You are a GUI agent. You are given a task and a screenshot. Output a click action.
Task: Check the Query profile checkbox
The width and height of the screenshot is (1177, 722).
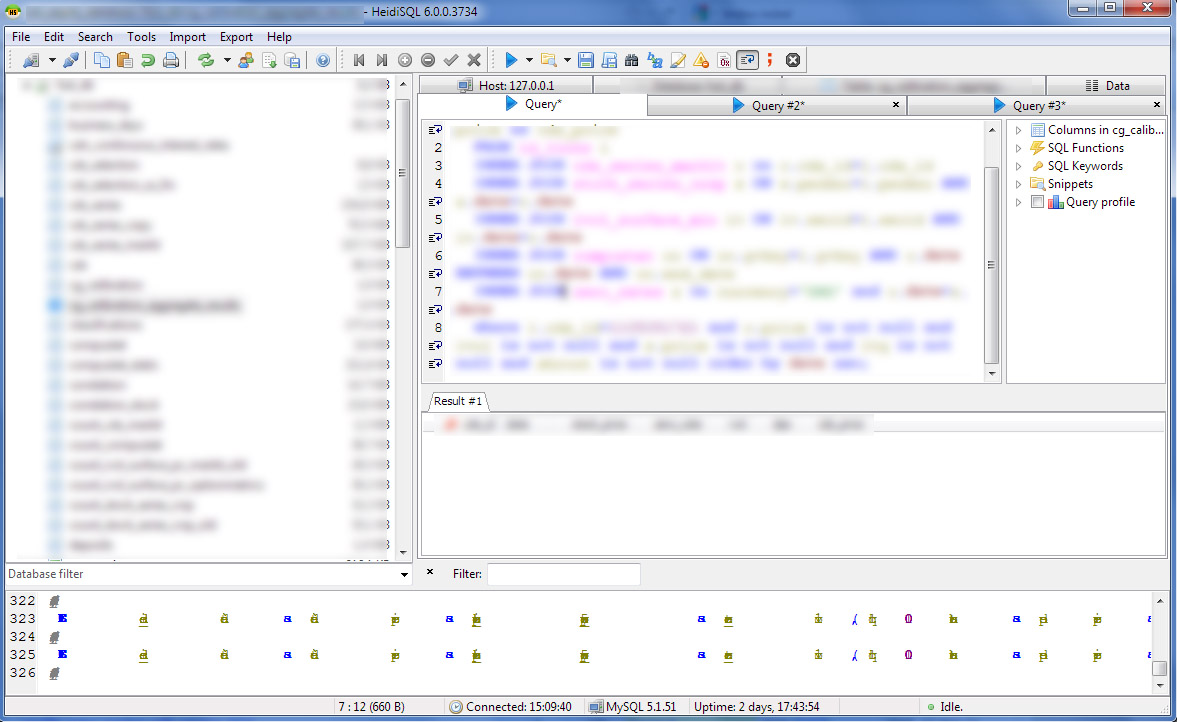pyautogui.click(x=1037, y=202)
